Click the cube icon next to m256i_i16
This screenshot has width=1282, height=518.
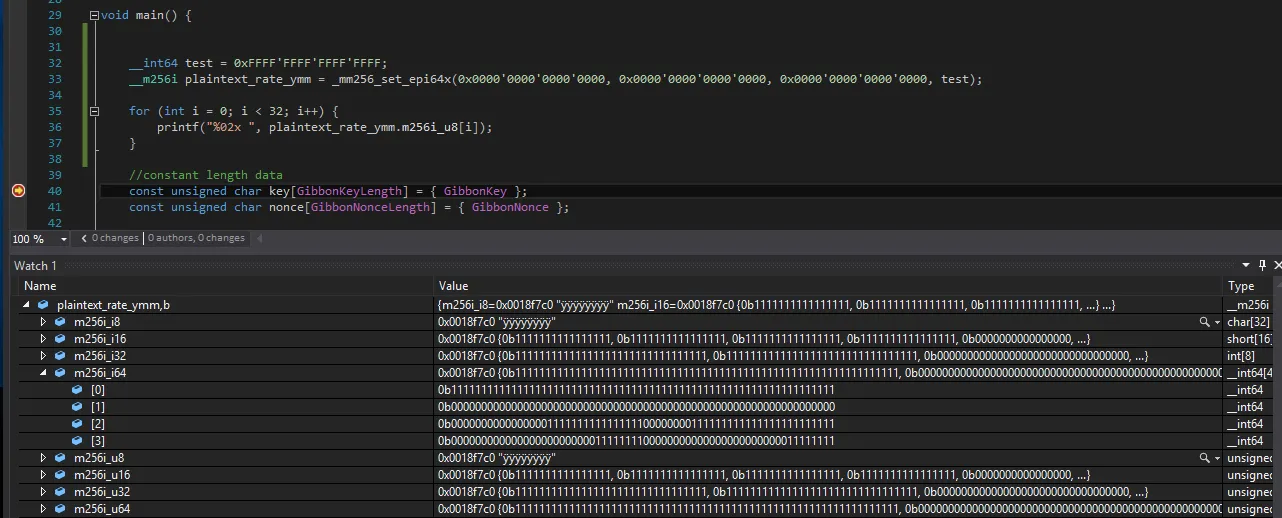point(59,339)
